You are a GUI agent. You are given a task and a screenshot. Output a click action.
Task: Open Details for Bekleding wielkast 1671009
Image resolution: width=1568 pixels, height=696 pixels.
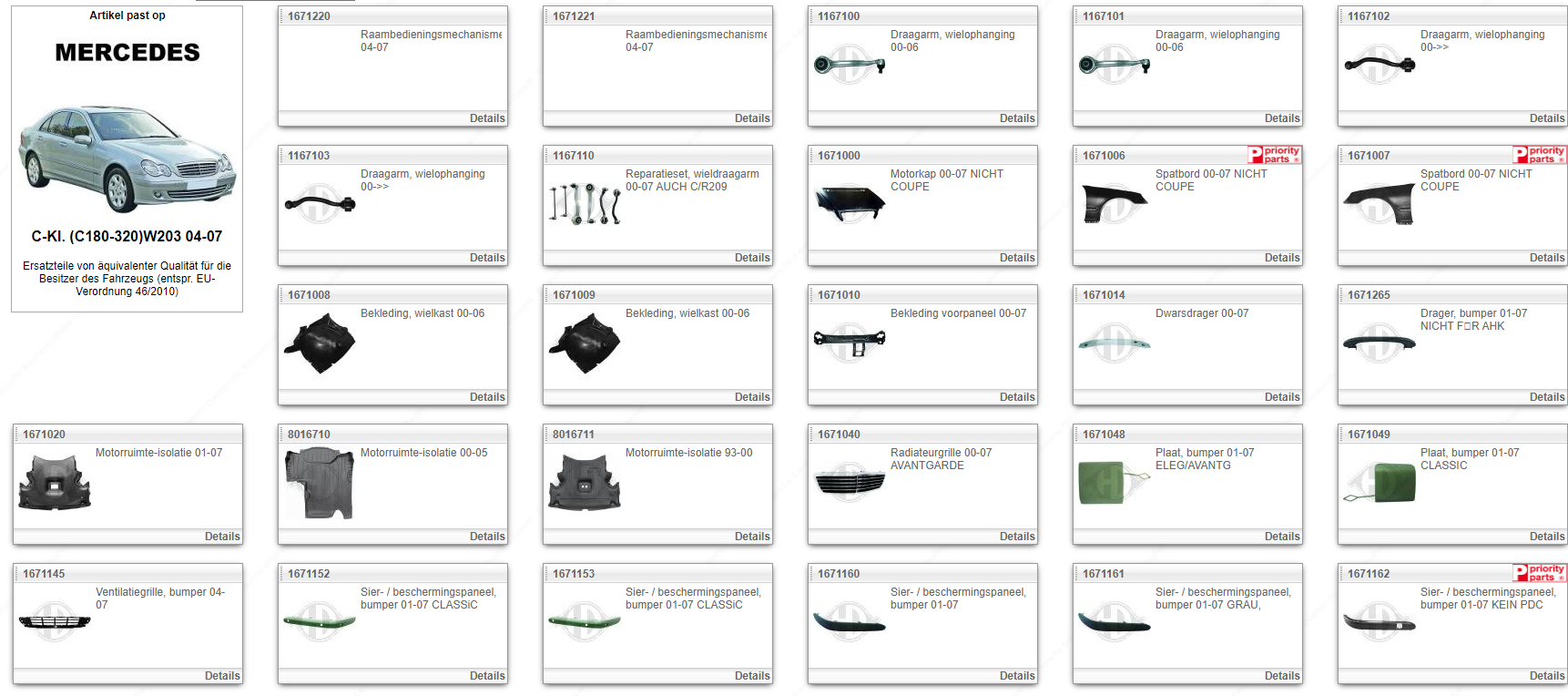pyautogui.click(x=752, y=397)
